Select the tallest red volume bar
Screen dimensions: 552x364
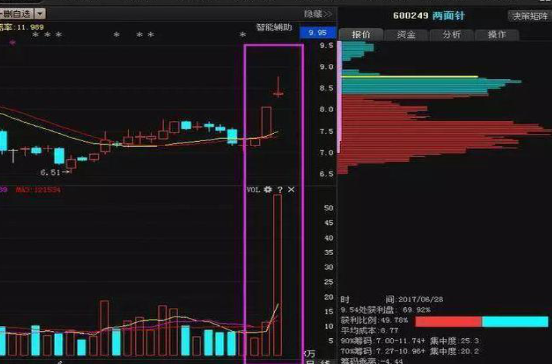pos(277,275)
